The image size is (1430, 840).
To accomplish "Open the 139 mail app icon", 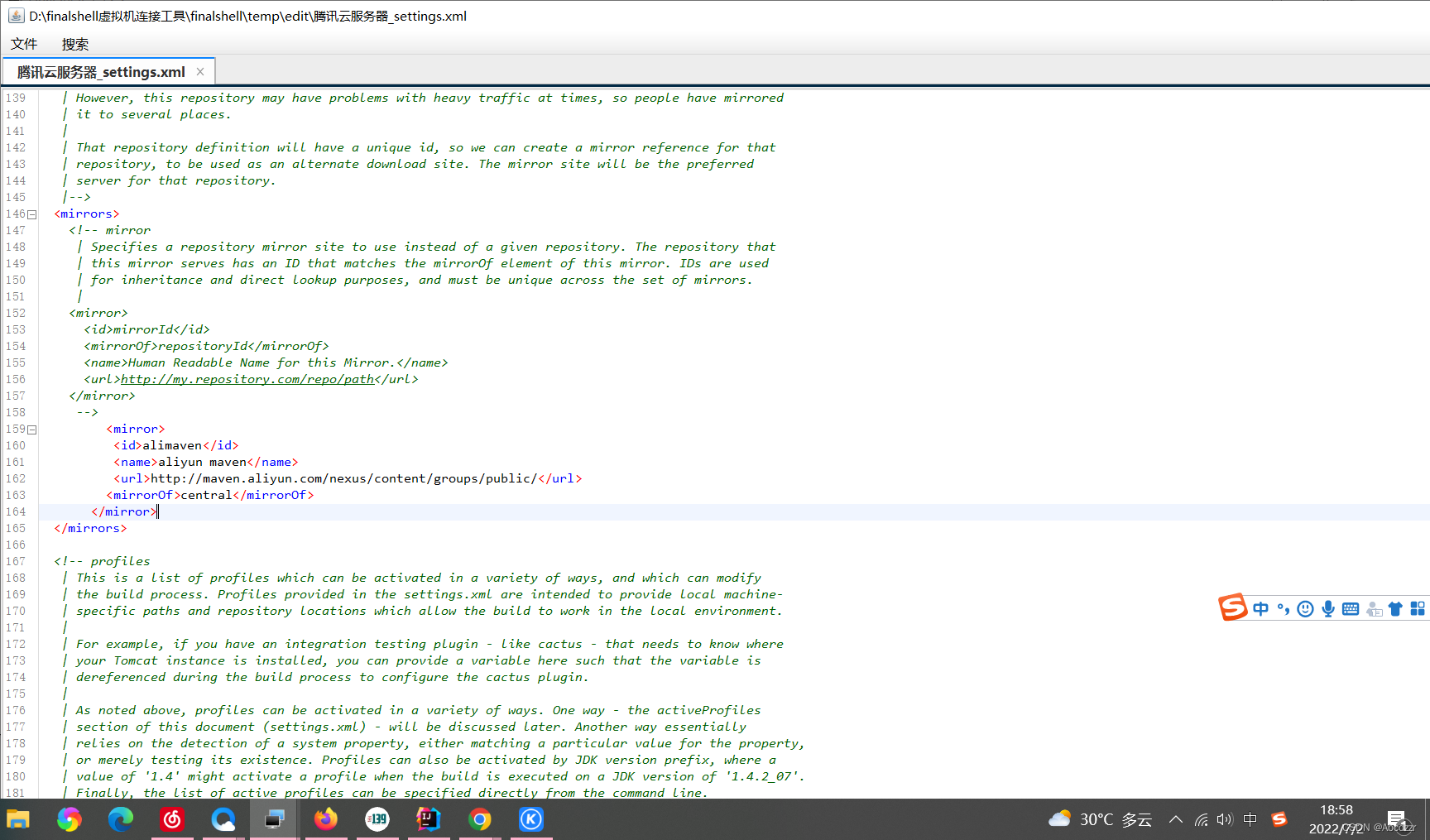I will point(377,819).
